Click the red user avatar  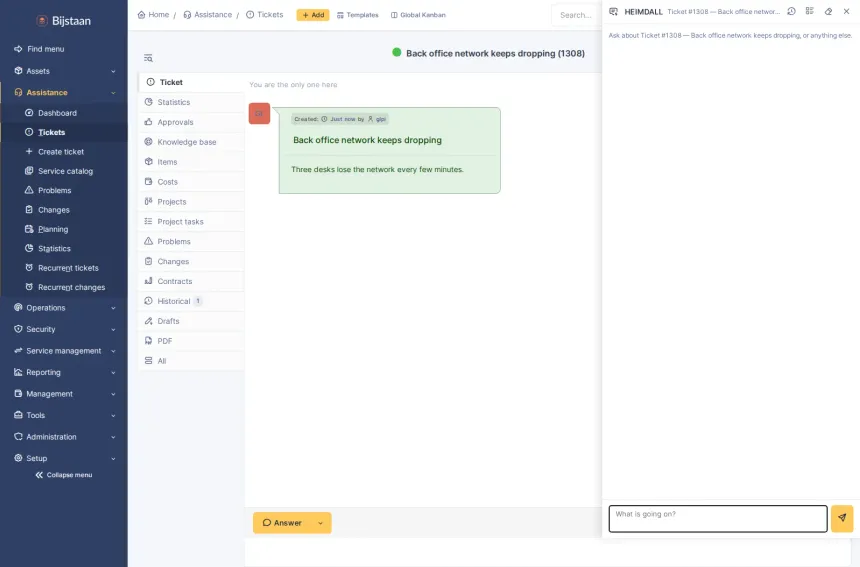pos(259,114)
